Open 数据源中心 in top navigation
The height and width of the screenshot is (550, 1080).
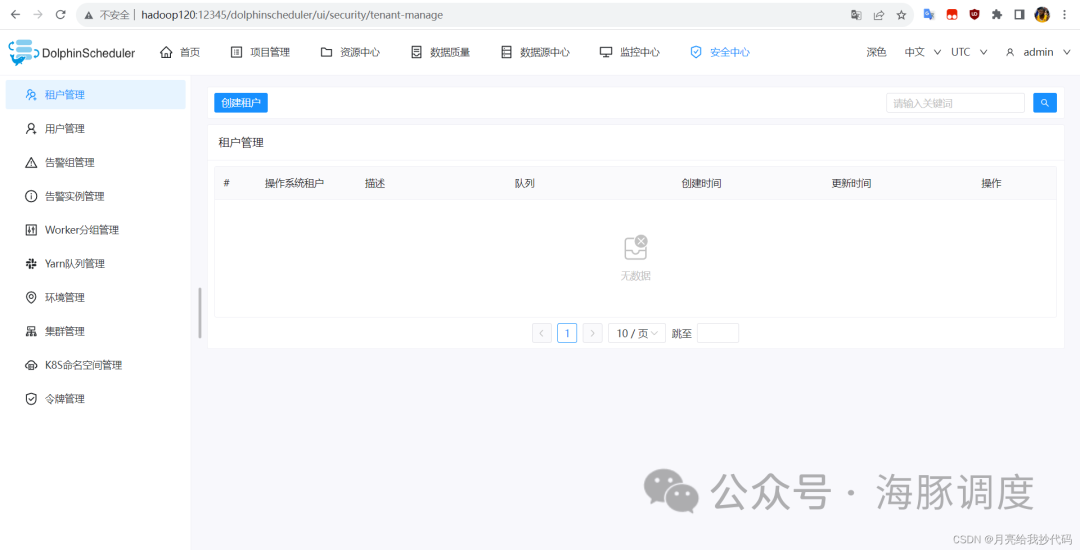click(x=535, y=52)
